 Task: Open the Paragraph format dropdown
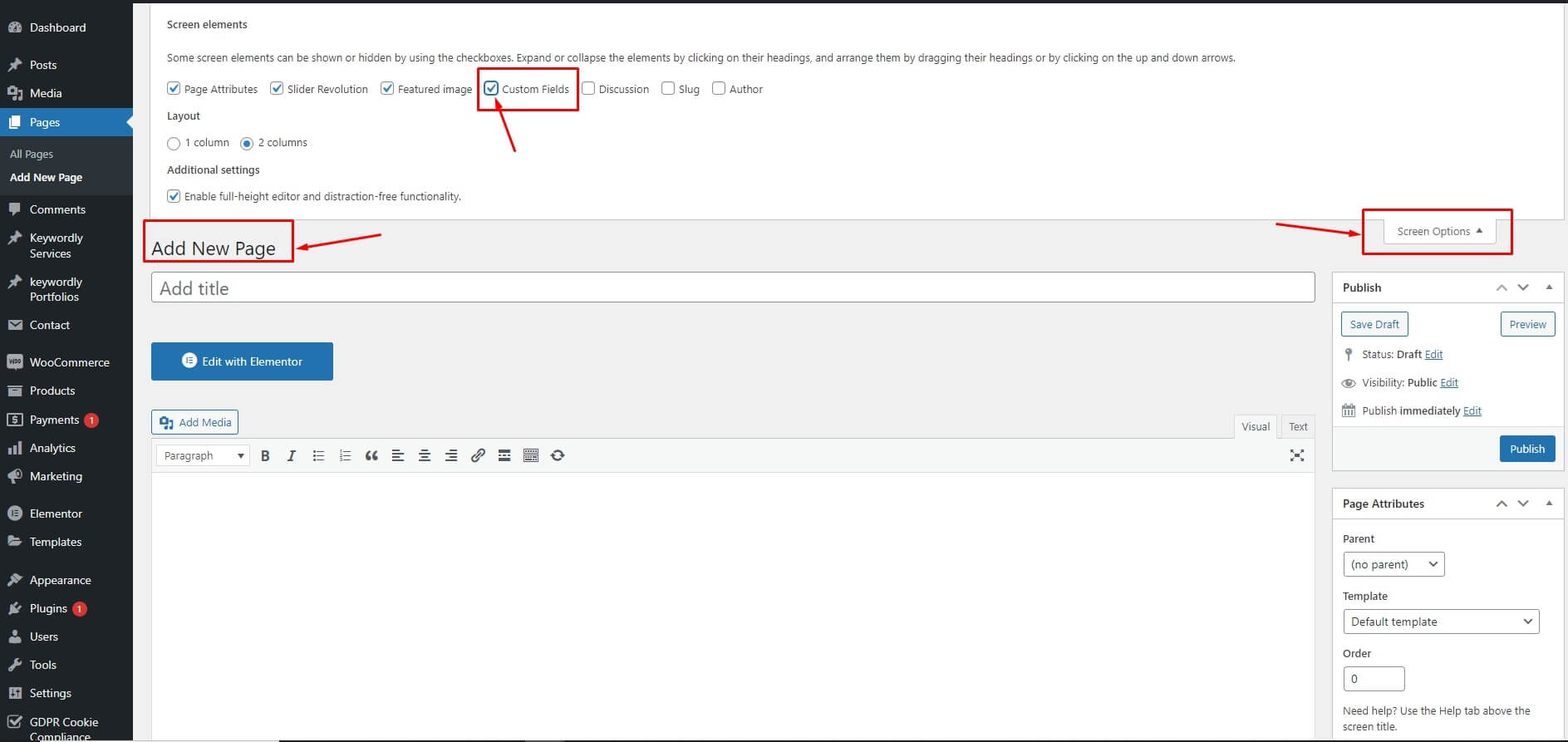point(203,455)
